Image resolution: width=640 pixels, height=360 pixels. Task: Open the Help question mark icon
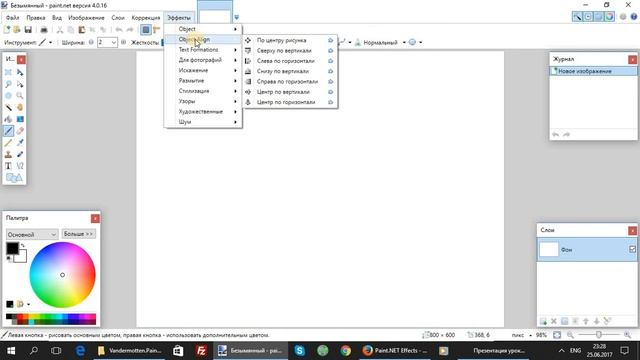click(634, 17)
